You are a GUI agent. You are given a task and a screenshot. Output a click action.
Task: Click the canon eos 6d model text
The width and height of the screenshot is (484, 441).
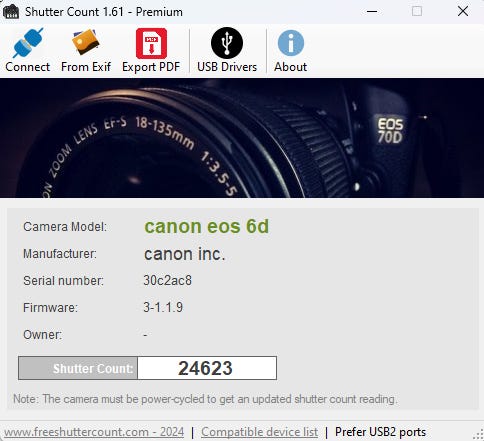[206, 227]
